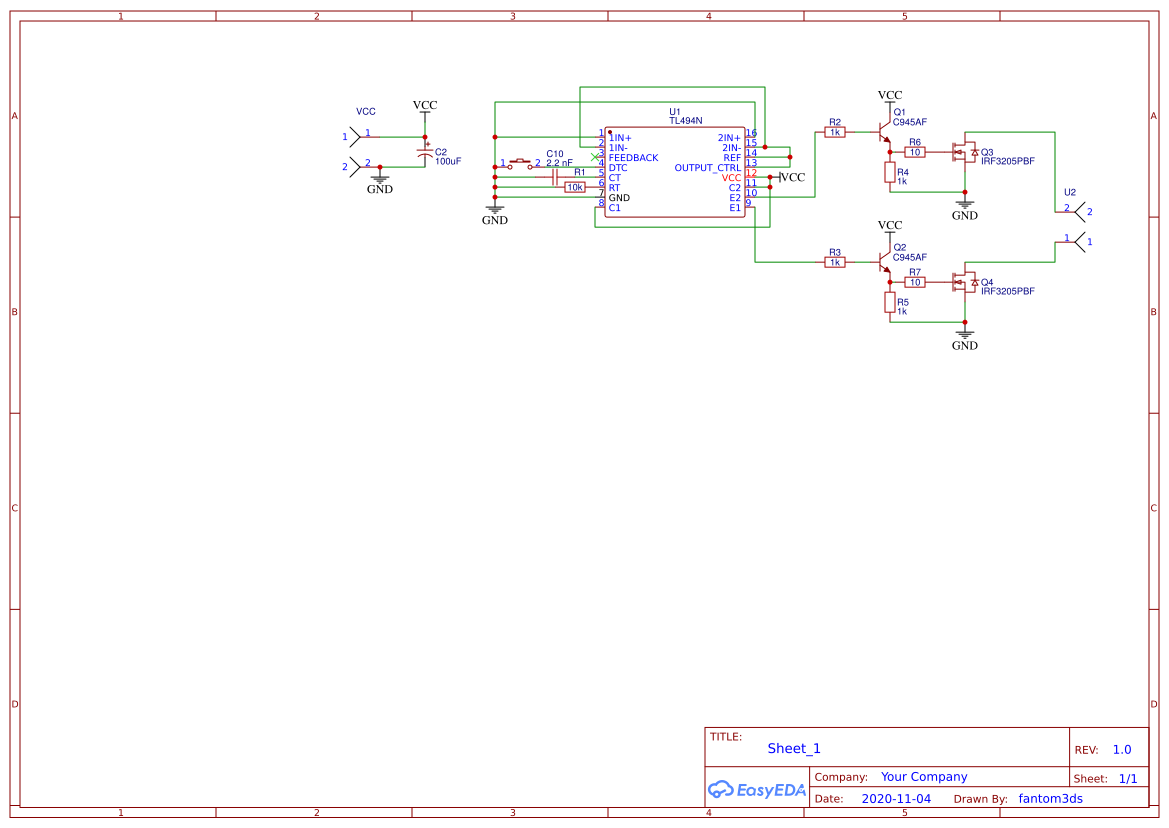Image resolution: width=1169 pixels, height=828 pixels.
Task: Select the Q2 transistor symbol
Action: pos(884,262)
